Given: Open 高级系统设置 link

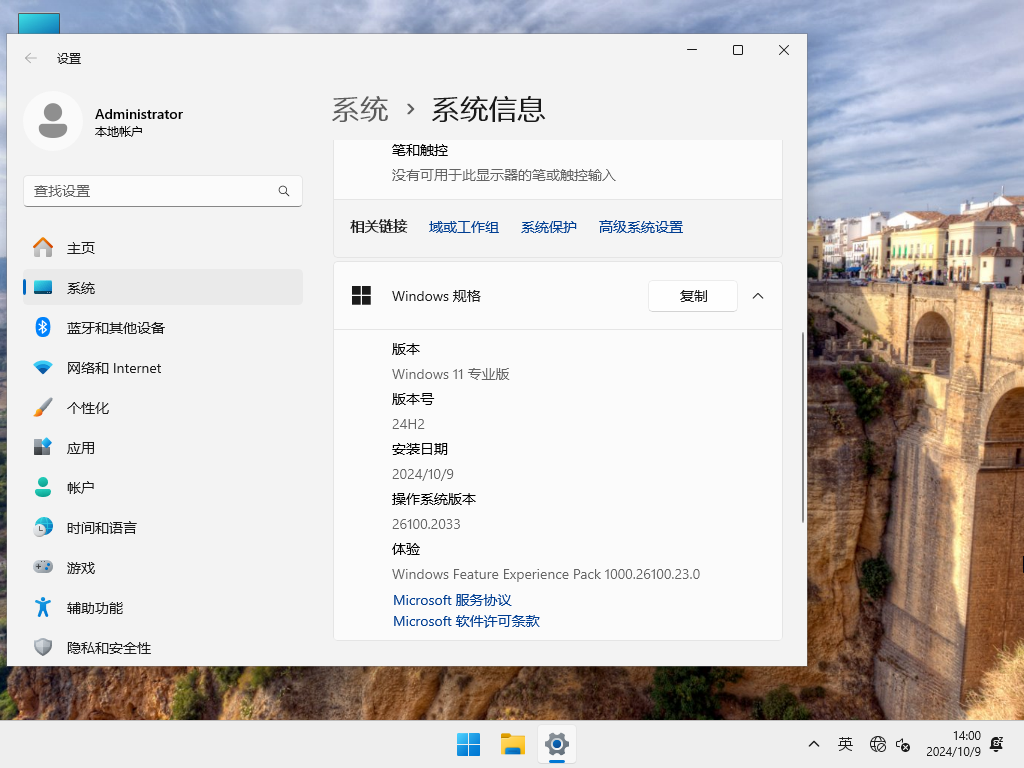Looking at the screenshot, I should pos(640,226).
